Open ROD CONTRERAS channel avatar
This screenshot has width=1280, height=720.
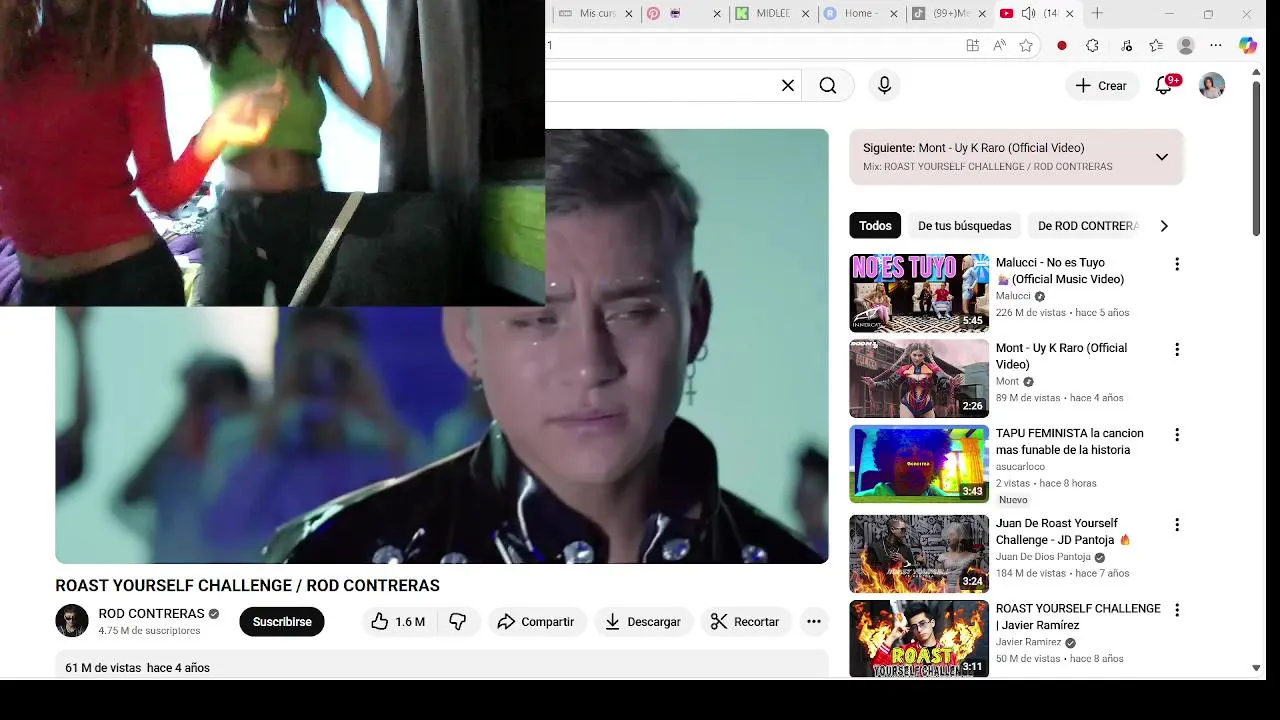(x=72, y=621)
